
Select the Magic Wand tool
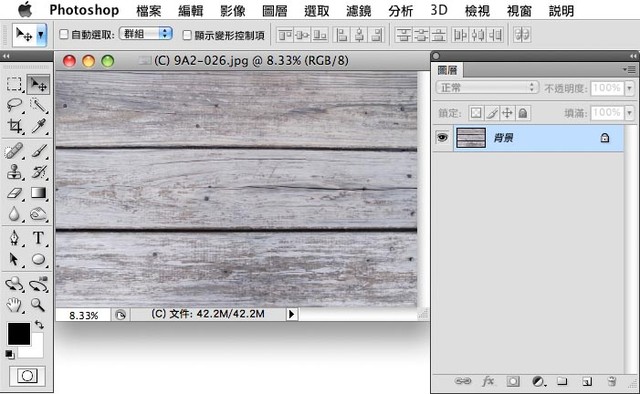click(38, 105)
